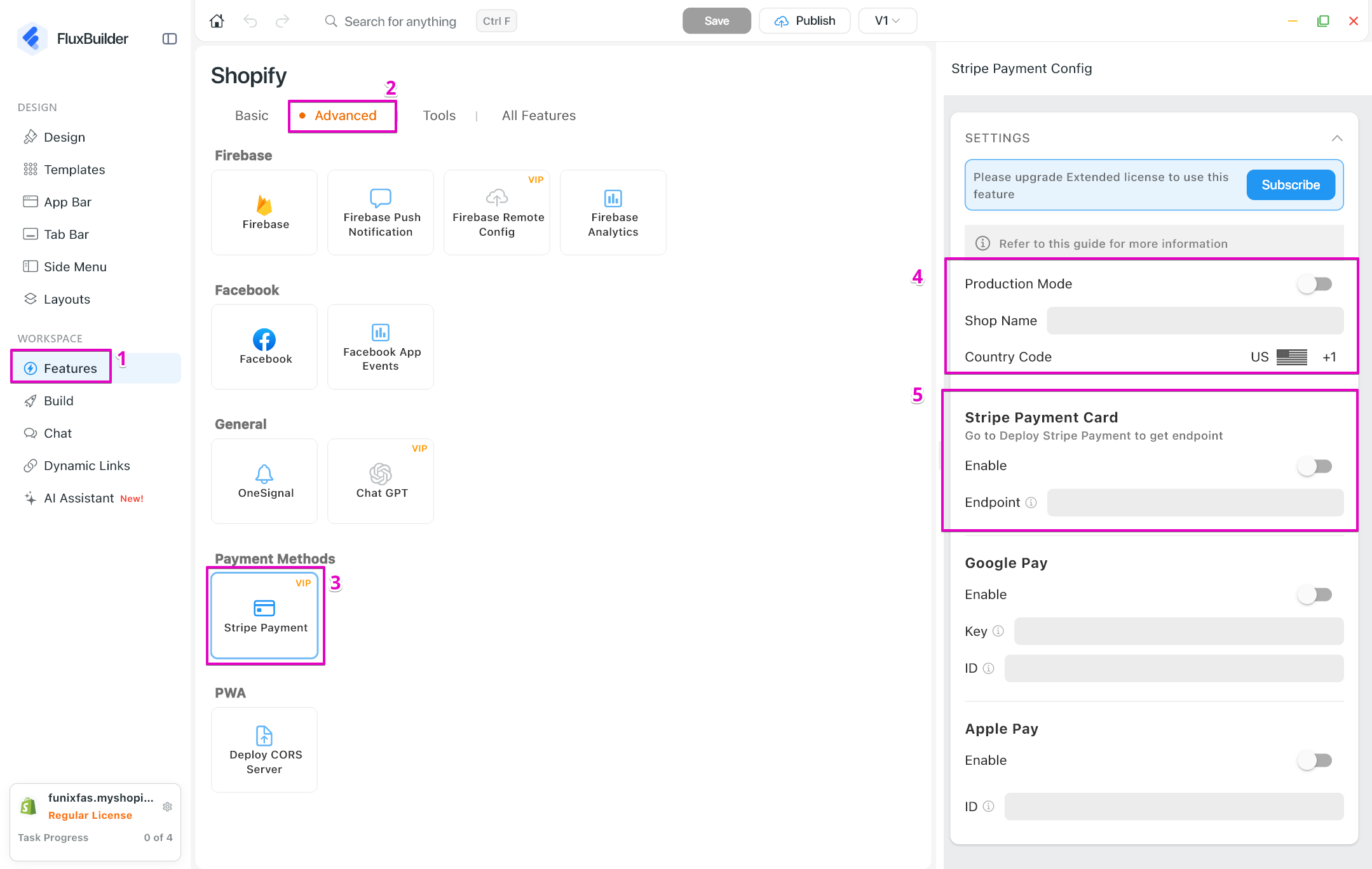Screen dimensions: 1372x869
Task: Select Features in the workspace sidebar
Action: pos(96,368)
